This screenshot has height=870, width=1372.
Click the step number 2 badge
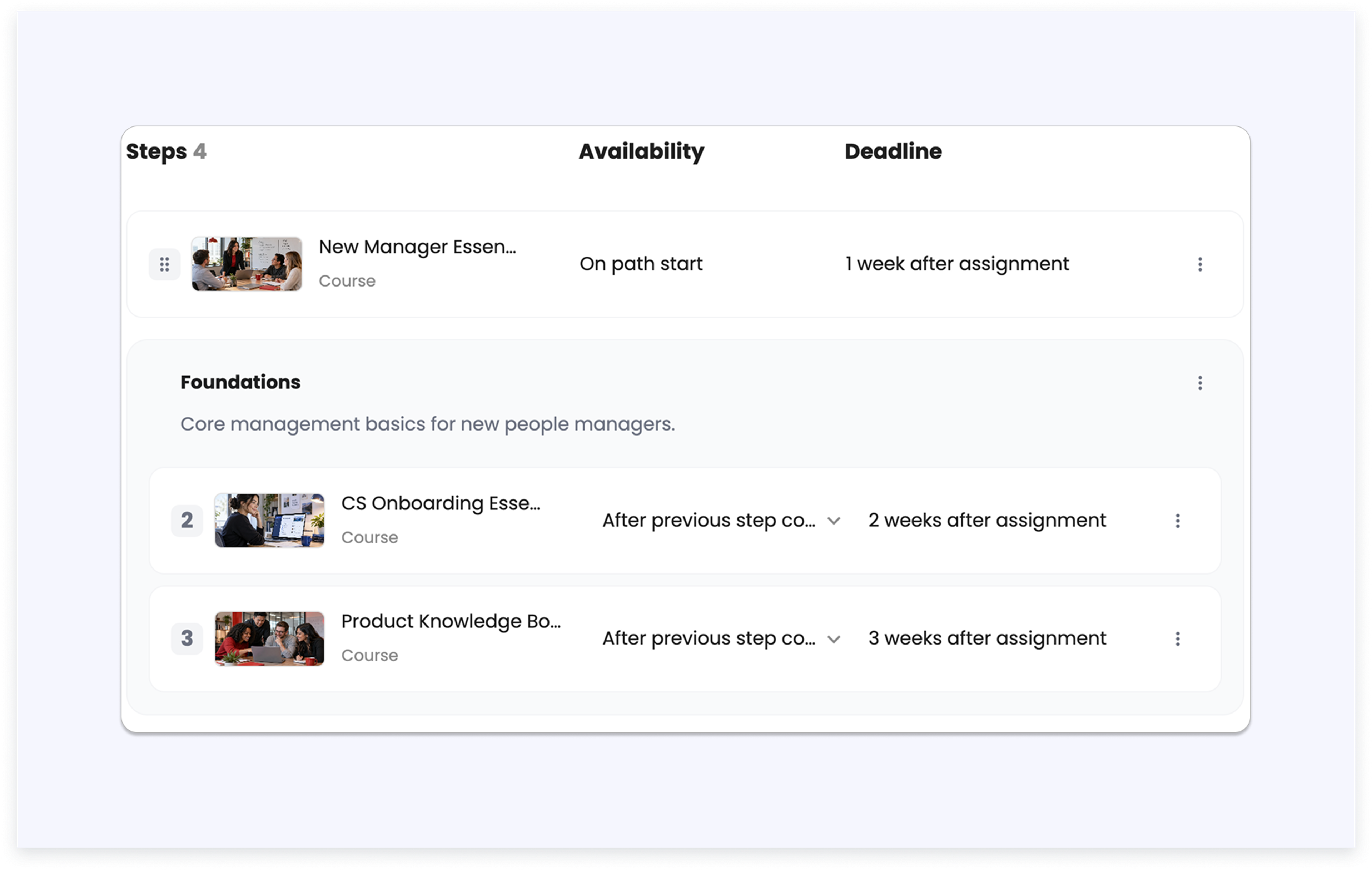tap(187, 521)
